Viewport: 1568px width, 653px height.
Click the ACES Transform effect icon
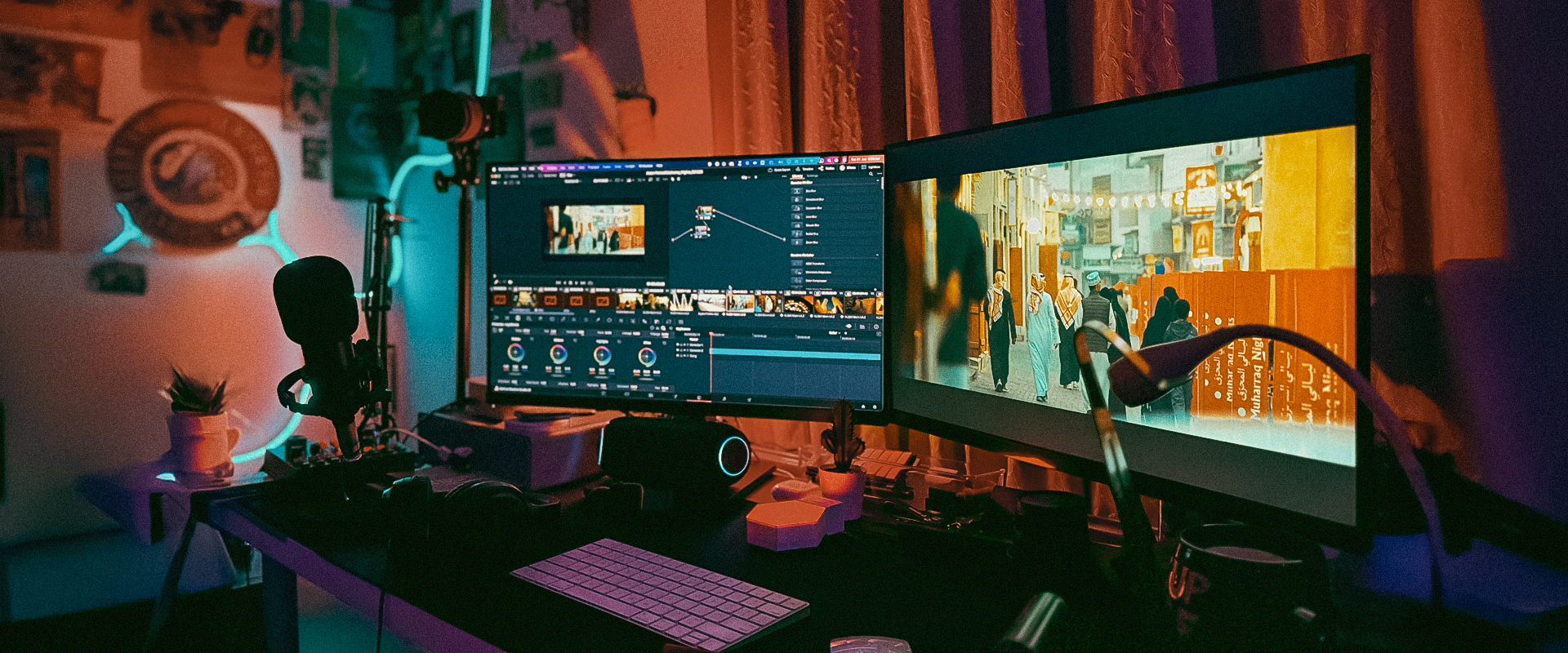click(797, 264)
